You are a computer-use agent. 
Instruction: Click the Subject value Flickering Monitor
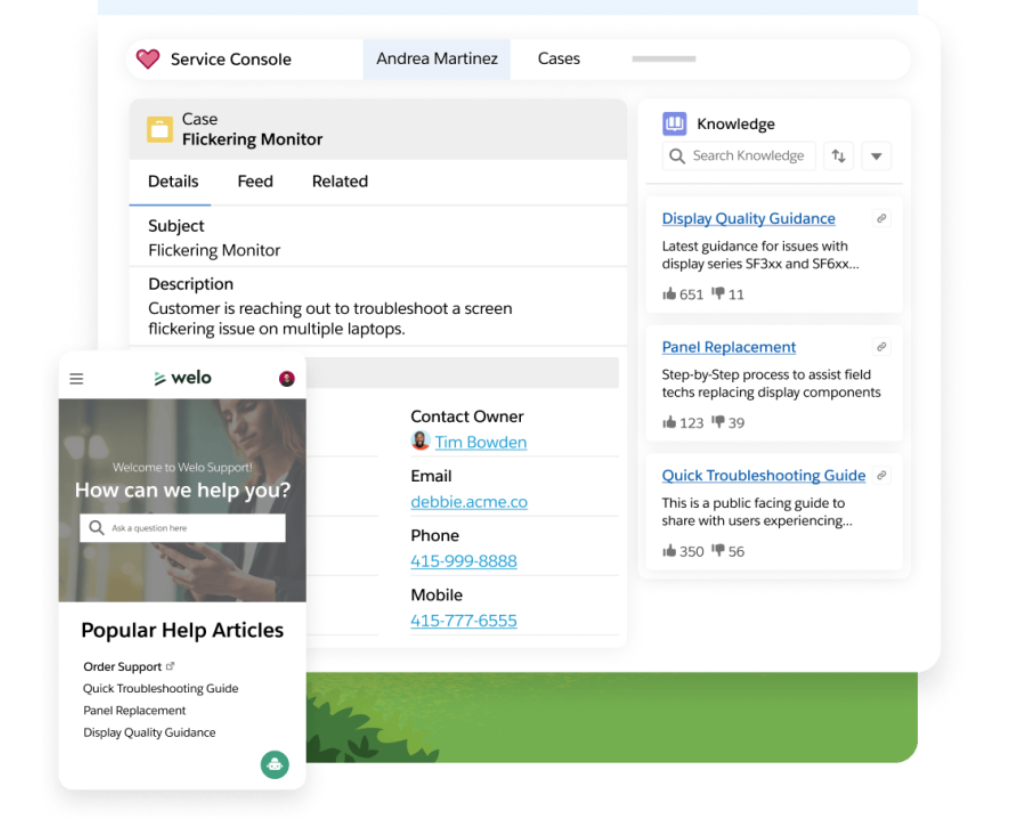point(214,251)
